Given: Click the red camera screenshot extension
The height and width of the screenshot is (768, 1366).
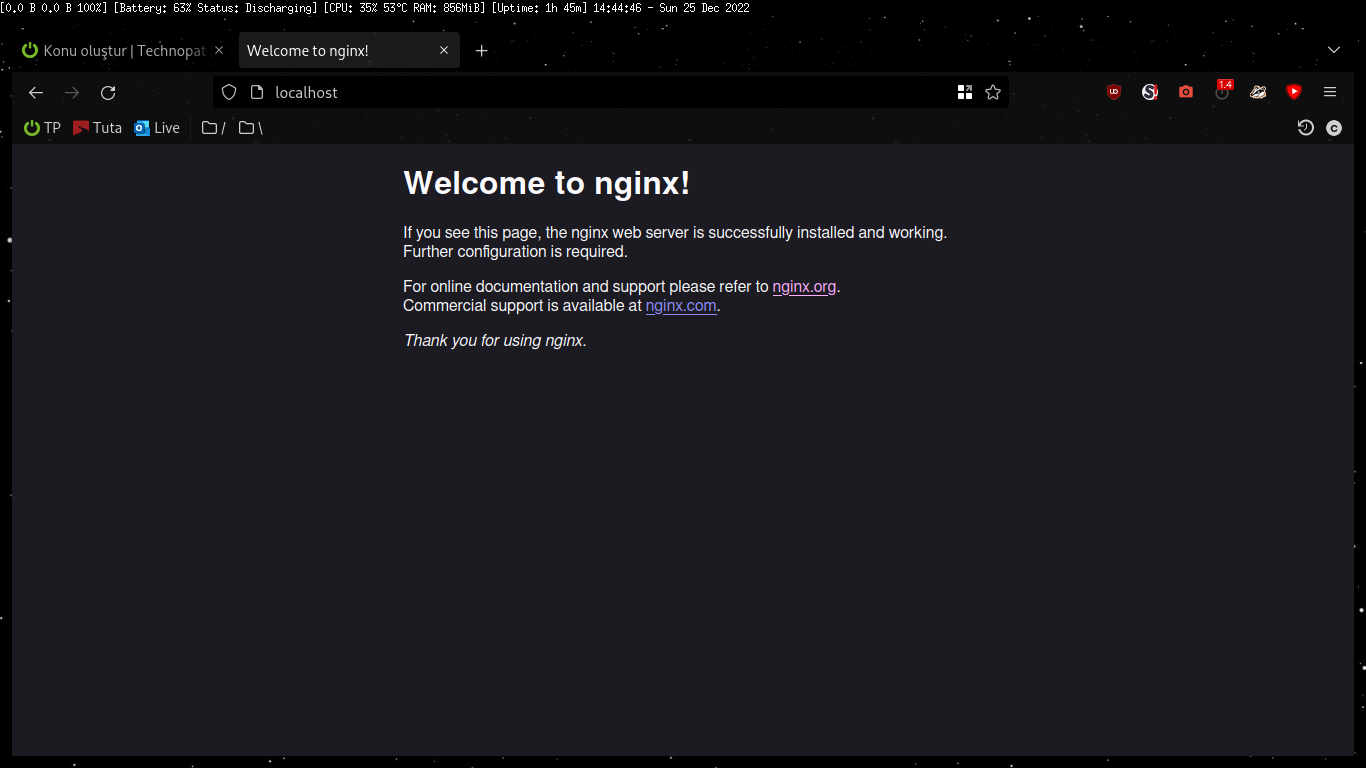Looking at the screenshot, I should point(1186,92).
